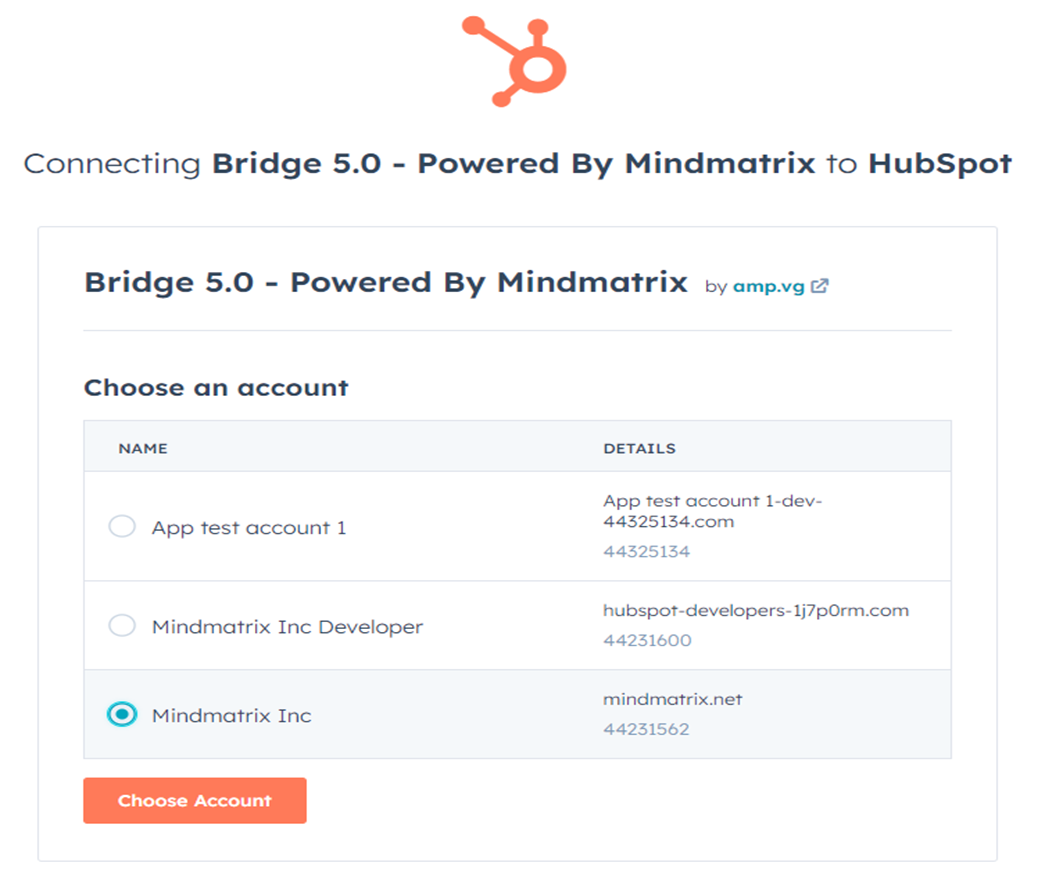Click the Mindmatrix Inc Developer name label
The height and width of the screenshot is (886, 1045).
pyautogui.click(x=287, y=627)
